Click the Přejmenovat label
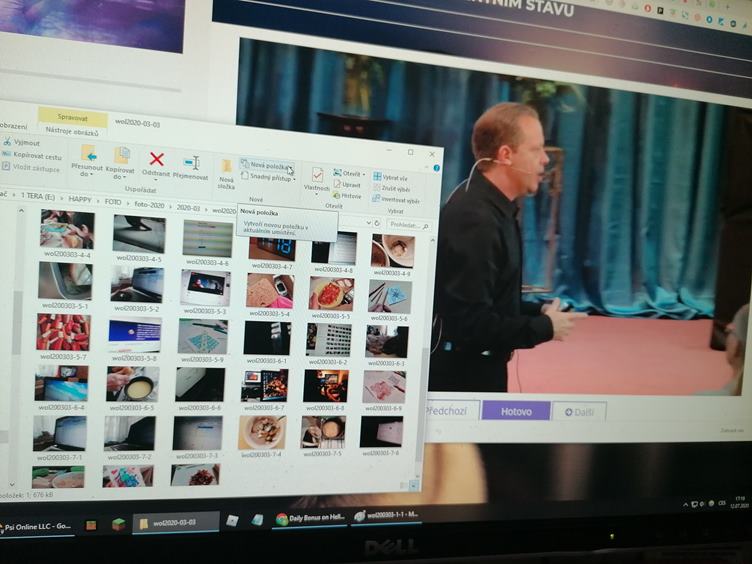 tap(190, 177)
